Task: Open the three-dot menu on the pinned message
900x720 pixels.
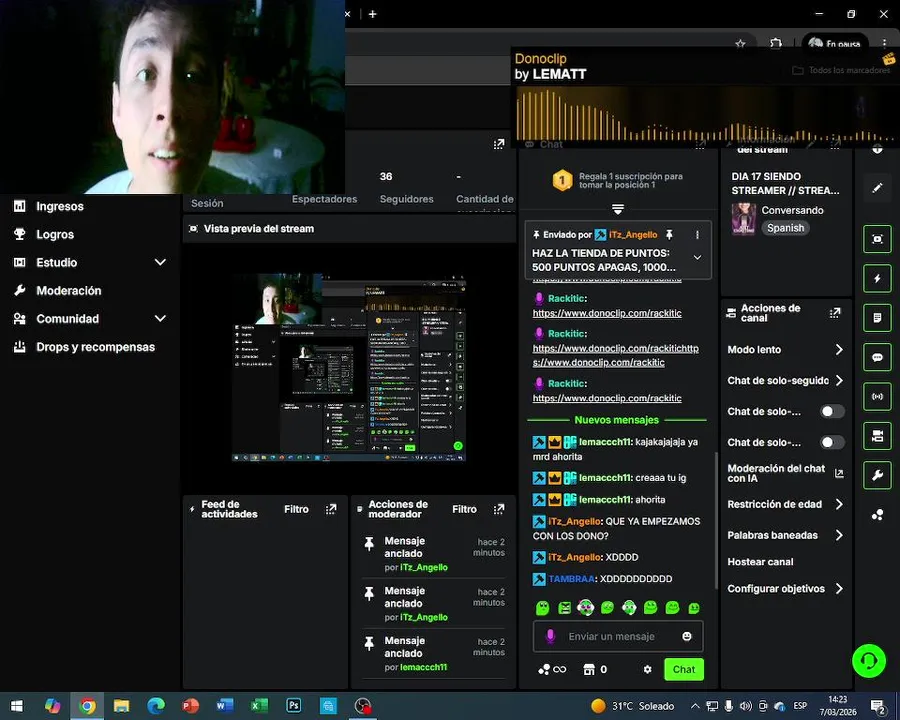Action: pos(697,235)
